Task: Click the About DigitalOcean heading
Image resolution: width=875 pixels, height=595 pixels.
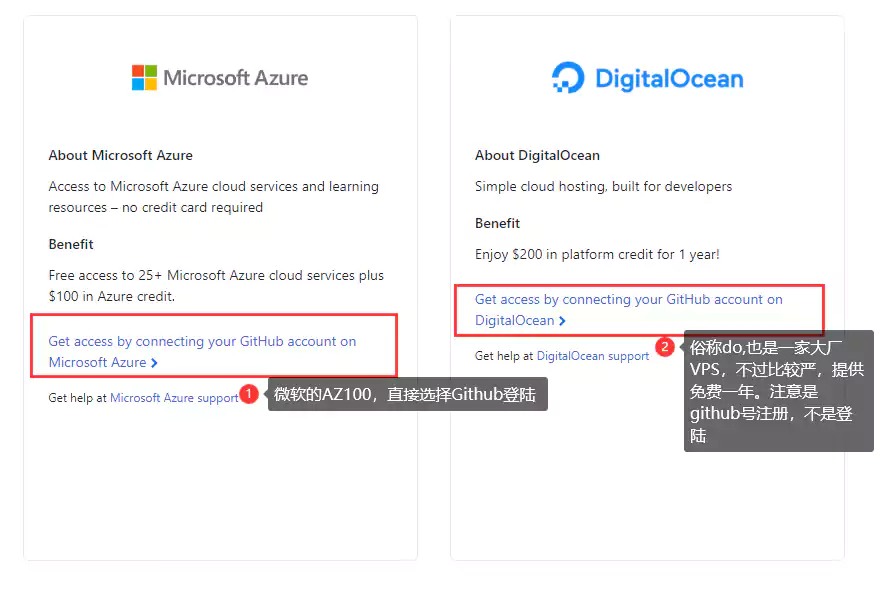Action: click(537, 155)
